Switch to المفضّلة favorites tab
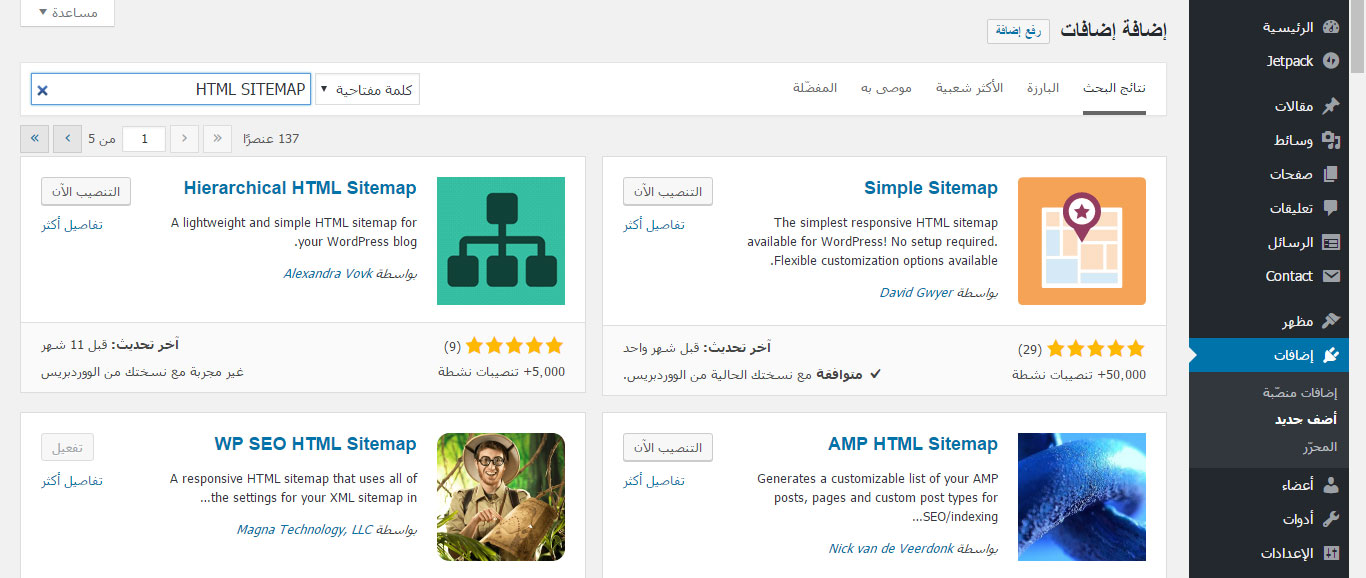Image resolution: width=1366 pixels, height=578 pixels. (815, 88)
